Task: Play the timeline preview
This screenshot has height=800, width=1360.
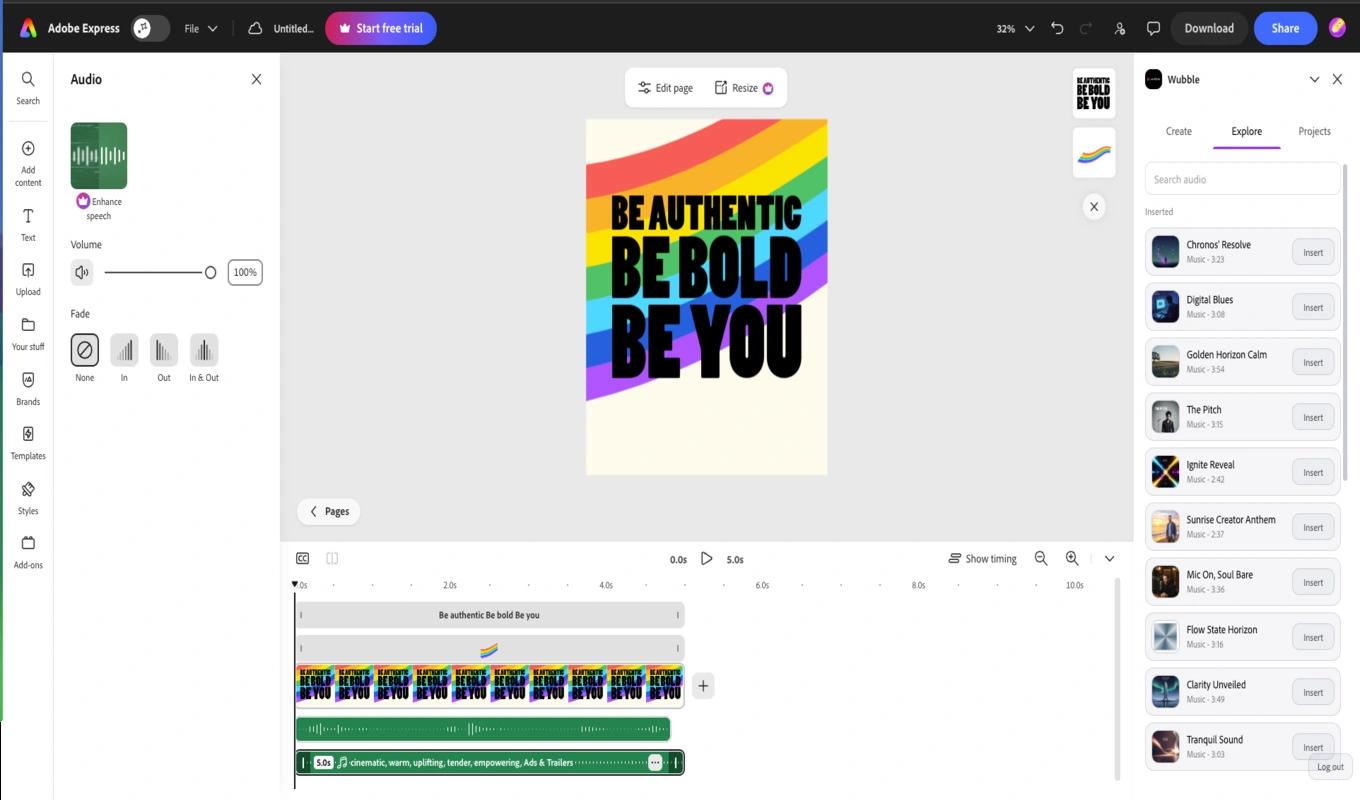Action: point(706,559)
